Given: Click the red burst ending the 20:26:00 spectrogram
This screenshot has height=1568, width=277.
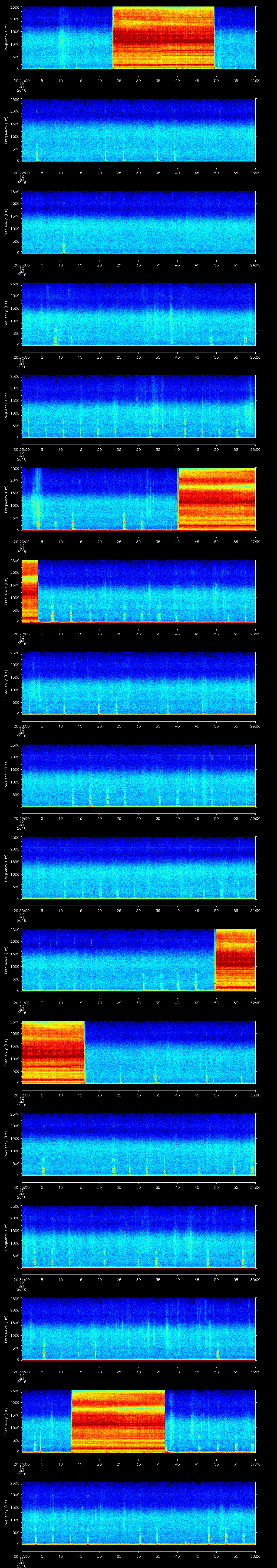Looking at the screenshot, I should point(216,498).
